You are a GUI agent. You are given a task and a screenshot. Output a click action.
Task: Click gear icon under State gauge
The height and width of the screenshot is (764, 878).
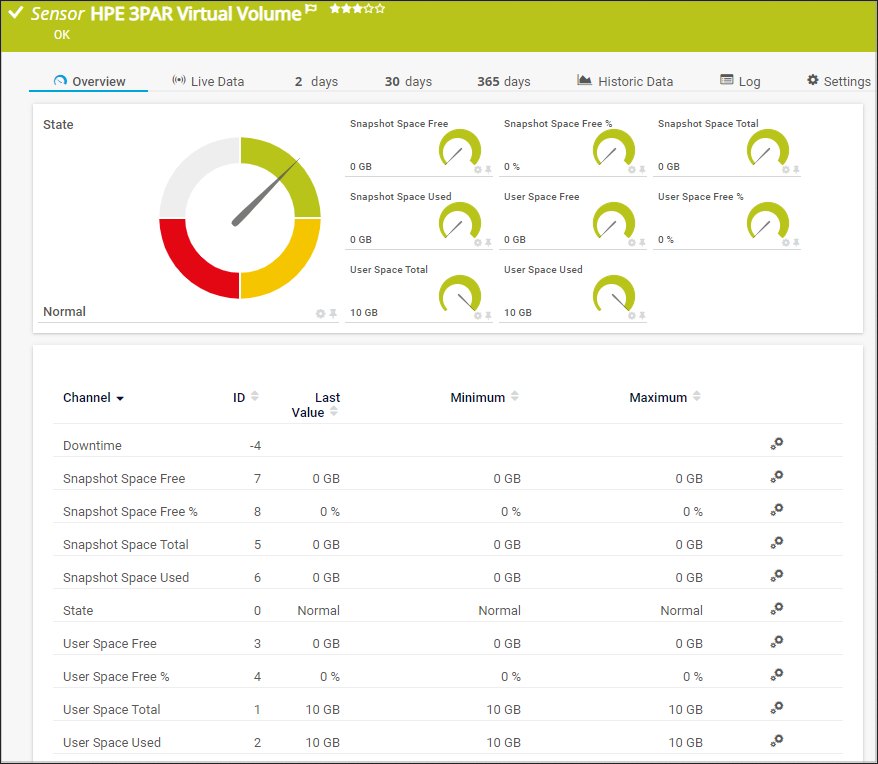point(321,314)
